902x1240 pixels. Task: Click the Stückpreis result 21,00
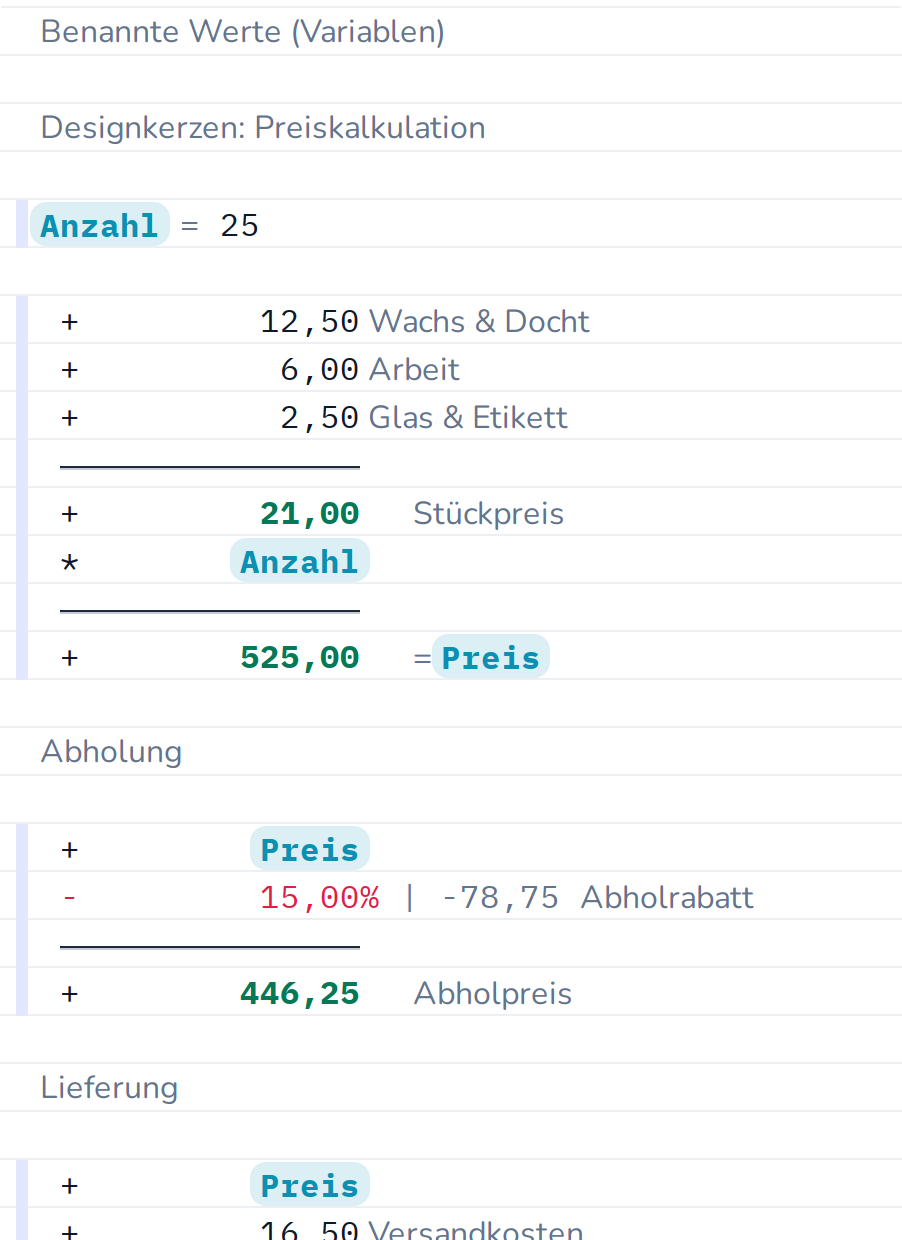point(309,513)
